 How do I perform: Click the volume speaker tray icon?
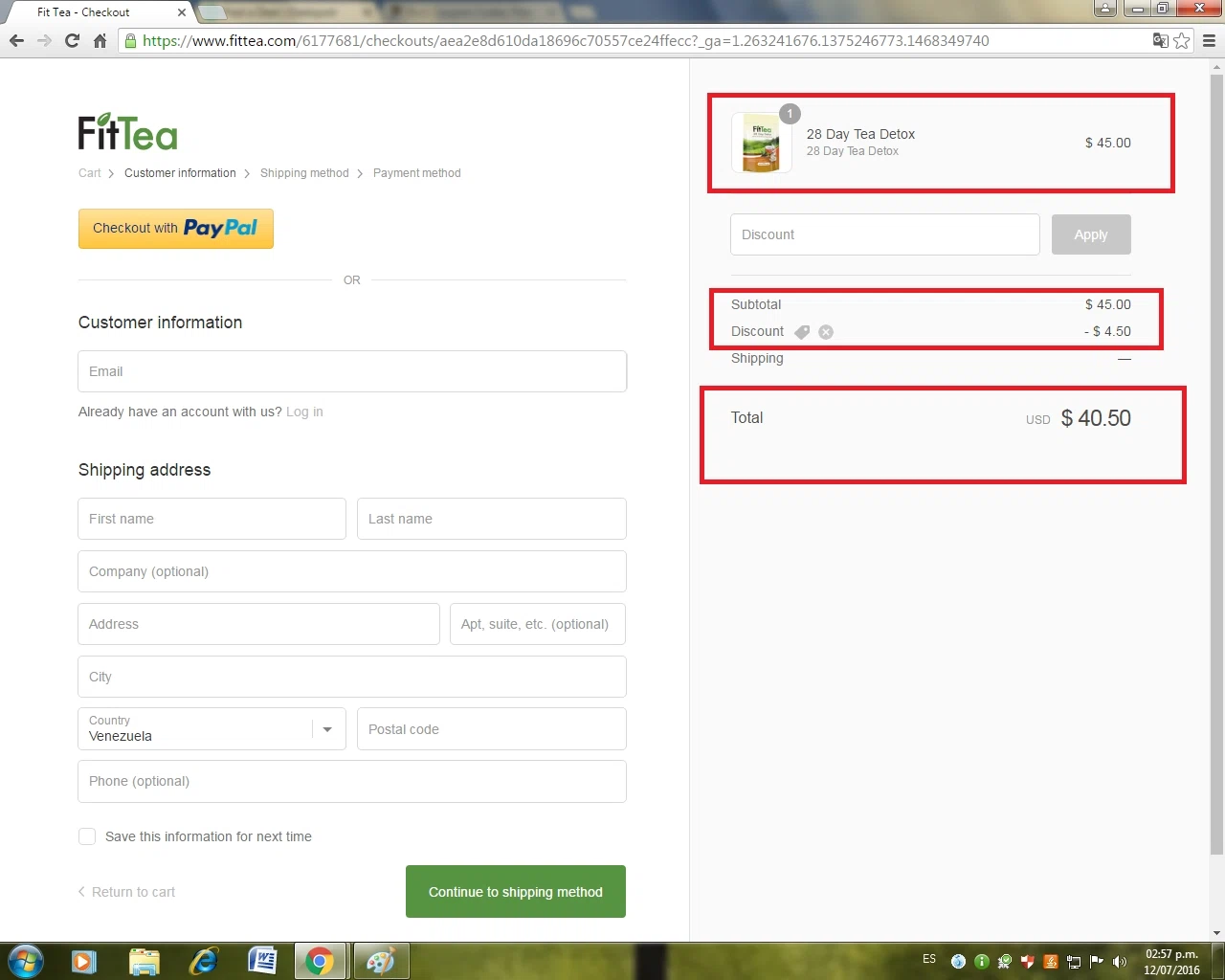1120,961
